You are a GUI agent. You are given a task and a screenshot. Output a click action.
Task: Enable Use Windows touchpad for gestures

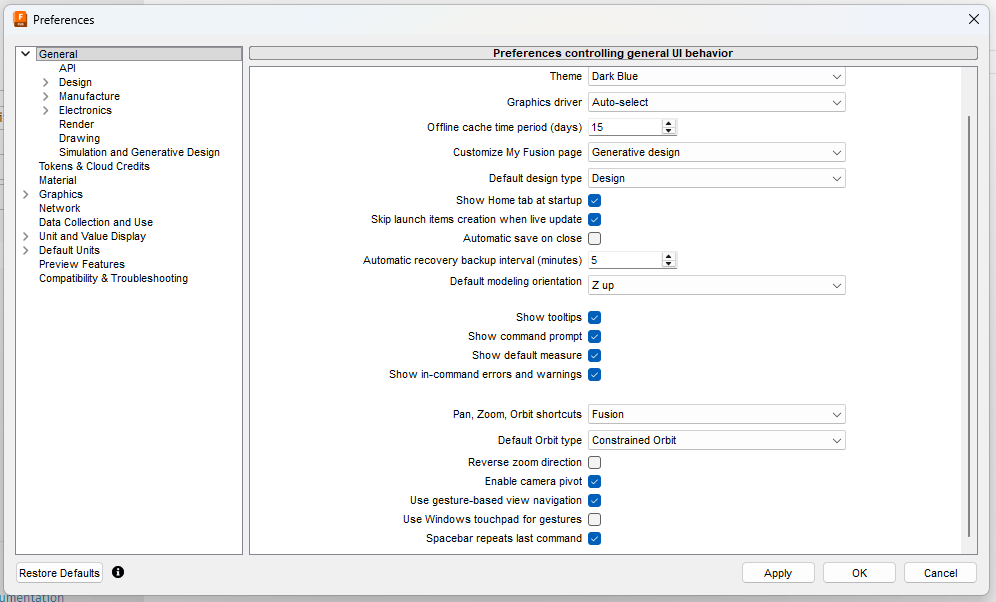[594, 520]
